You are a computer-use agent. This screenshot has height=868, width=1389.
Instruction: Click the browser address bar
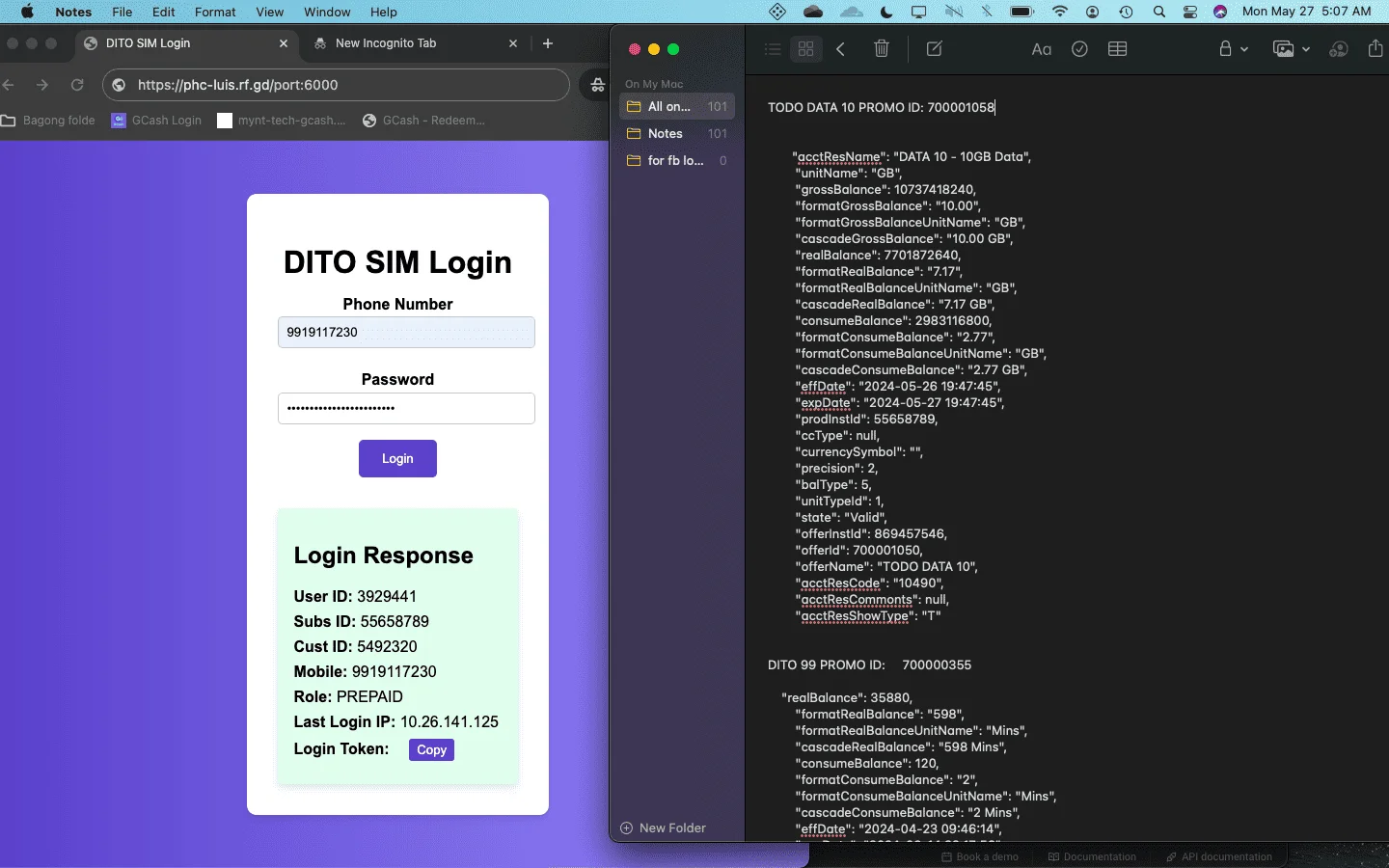coord(336,85)
